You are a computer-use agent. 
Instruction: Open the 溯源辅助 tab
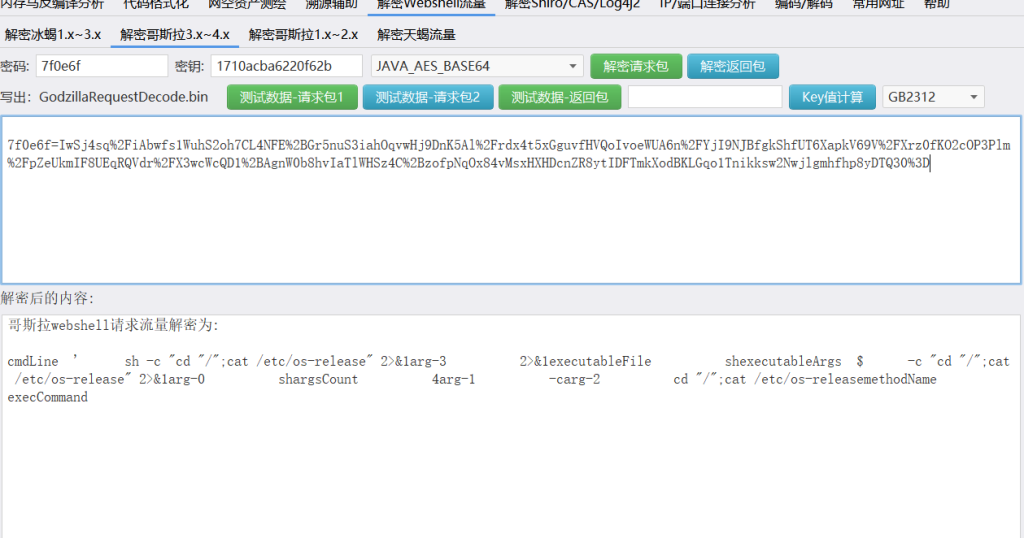coord(330,5)
